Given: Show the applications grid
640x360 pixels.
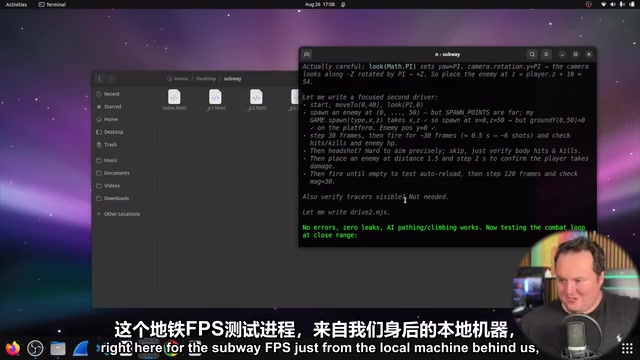Looking at the screenshot, I should coord(627,348).
